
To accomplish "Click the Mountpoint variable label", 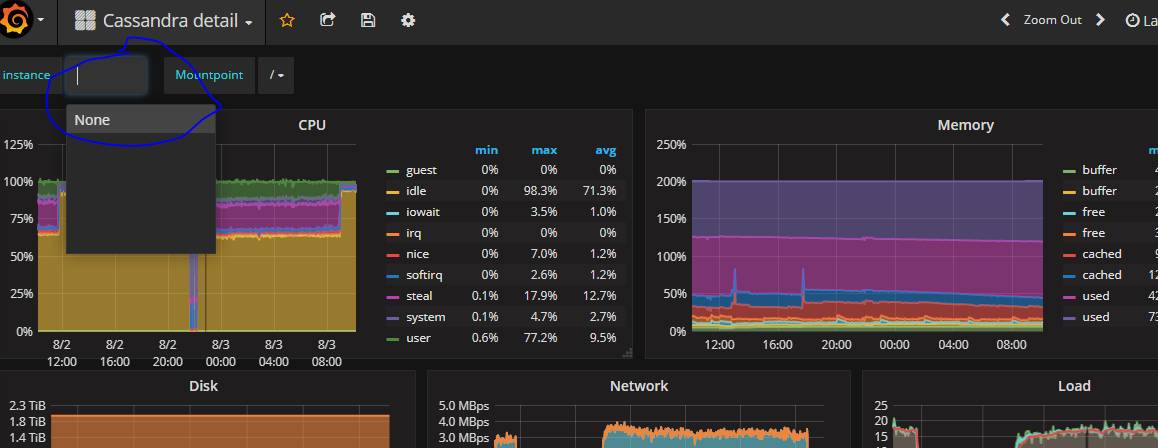I will tap(209, 75).
